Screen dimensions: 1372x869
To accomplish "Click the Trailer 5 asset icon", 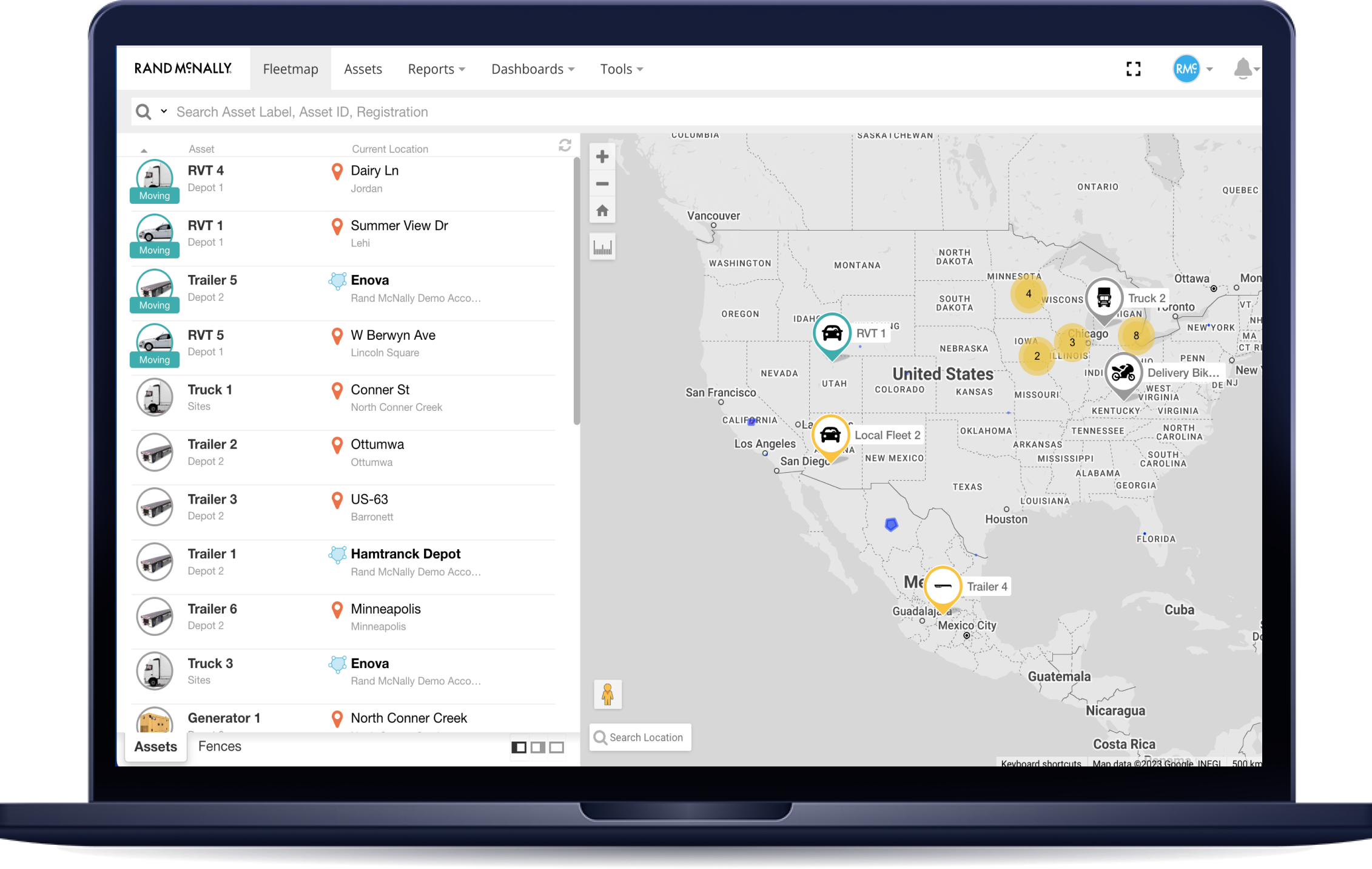I will click(x=154, y=288).
